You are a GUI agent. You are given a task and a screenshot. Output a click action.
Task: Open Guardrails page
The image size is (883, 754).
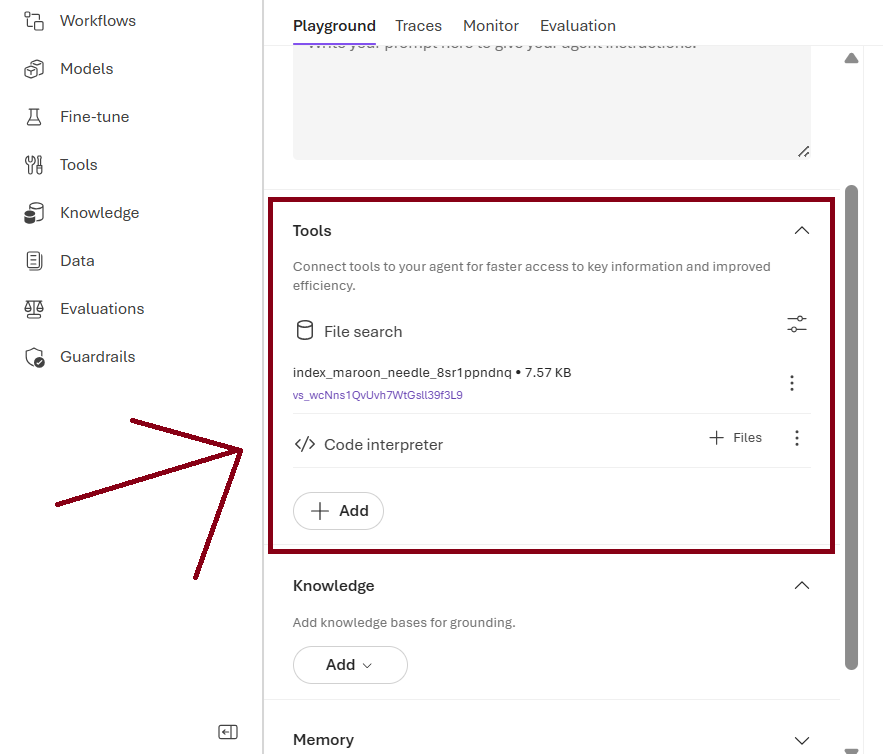click(97, 357)
